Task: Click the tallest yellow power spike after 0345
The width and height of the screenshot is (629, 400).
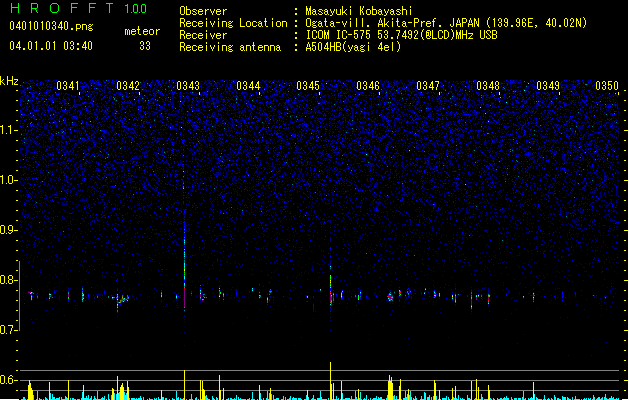Action: [331, 381]
